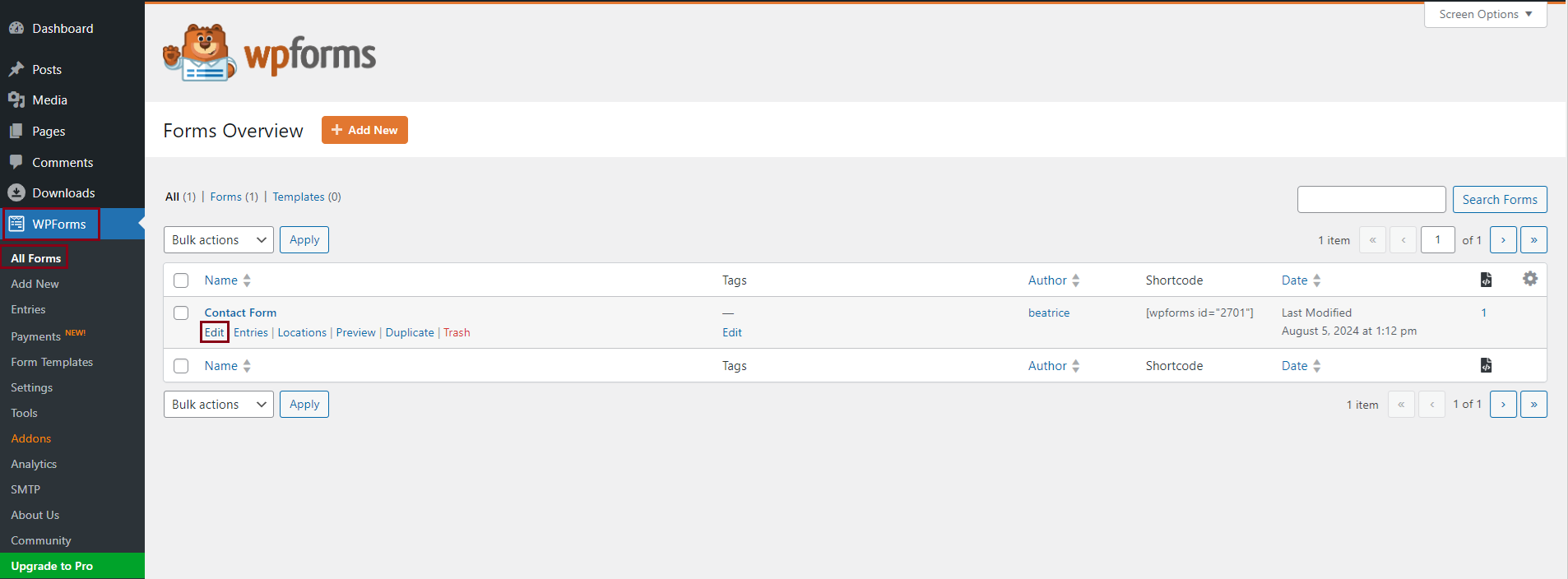The height and width of the screenshot is (579, 1568).
Task: Click the Downloads arrow icon
Action: (x=16, y=192)
